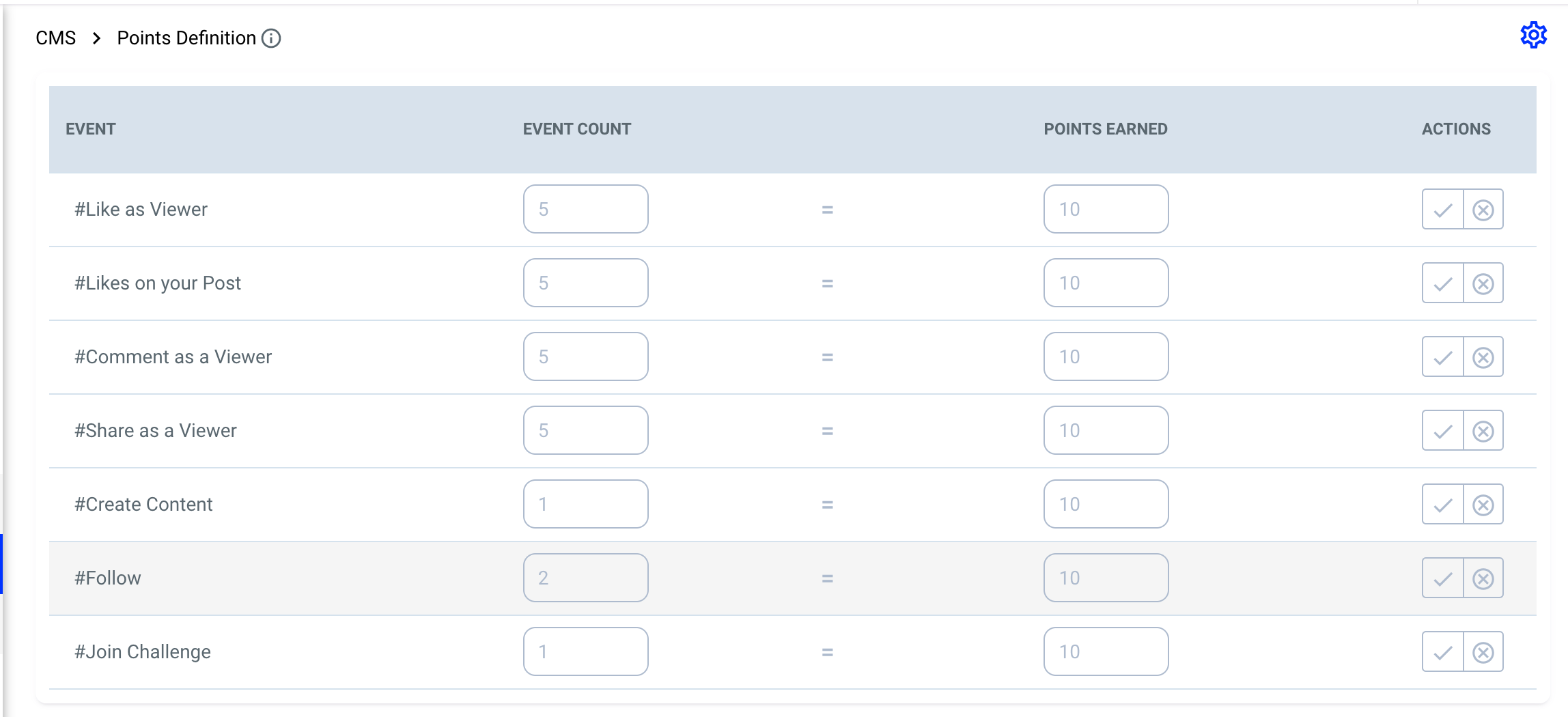Focus the event count field for #Create Content

coord(586,504)
